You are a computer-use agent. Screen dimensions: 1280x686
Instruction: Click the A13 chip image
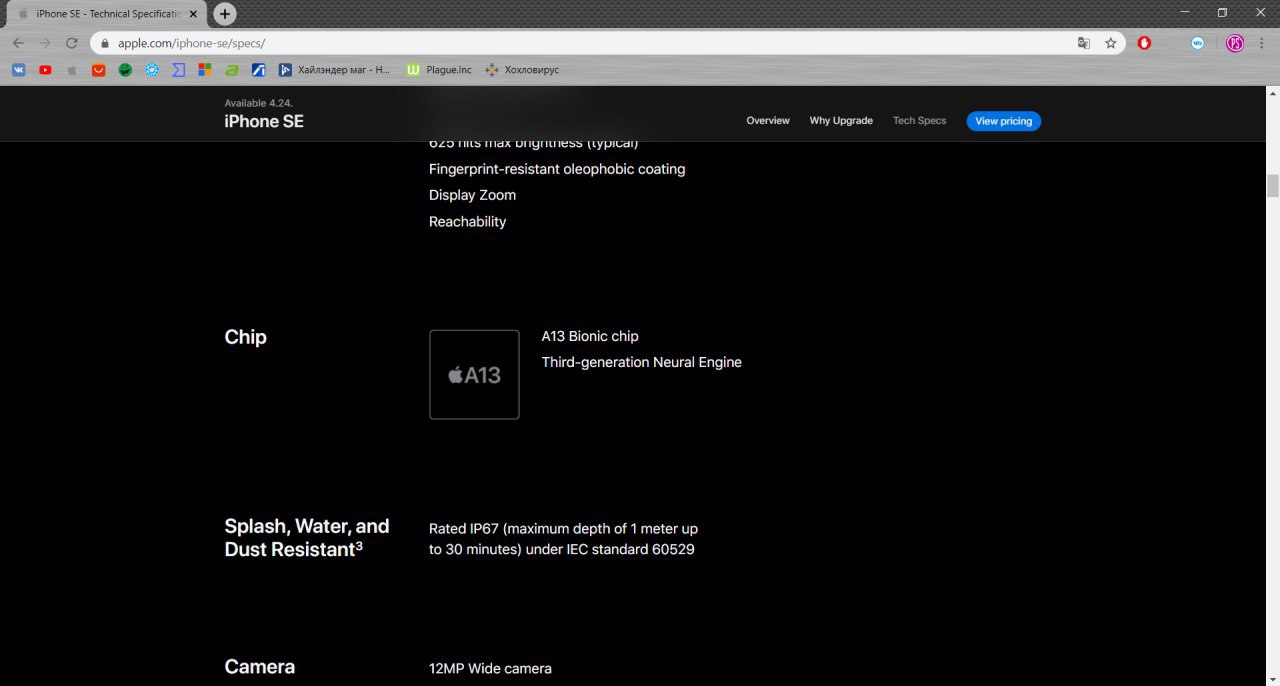click(474, 375)
